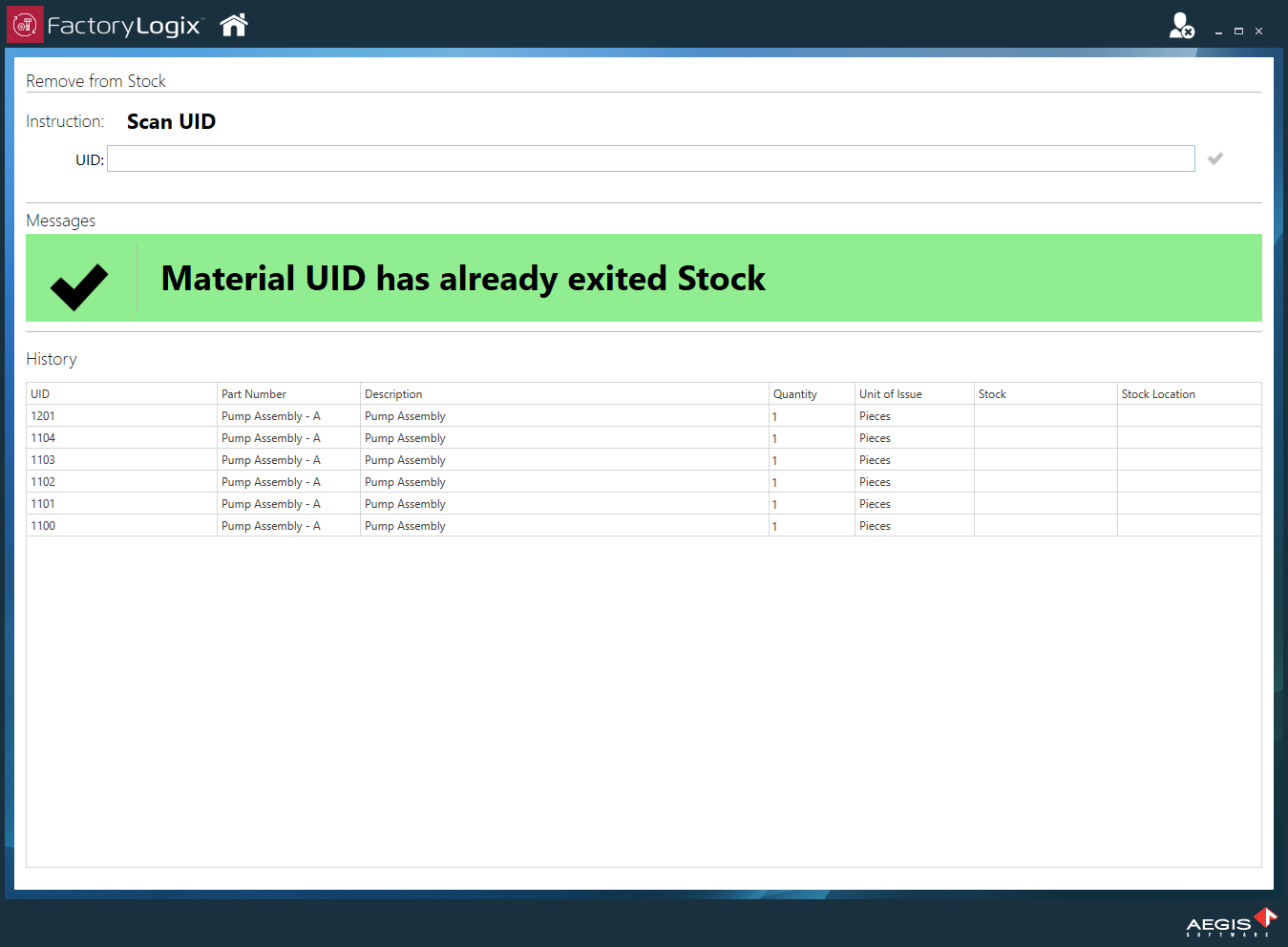Click the Quantity column header
Image resolution: width=1288 pixels, height=947 pixels.
coord(794,393)
